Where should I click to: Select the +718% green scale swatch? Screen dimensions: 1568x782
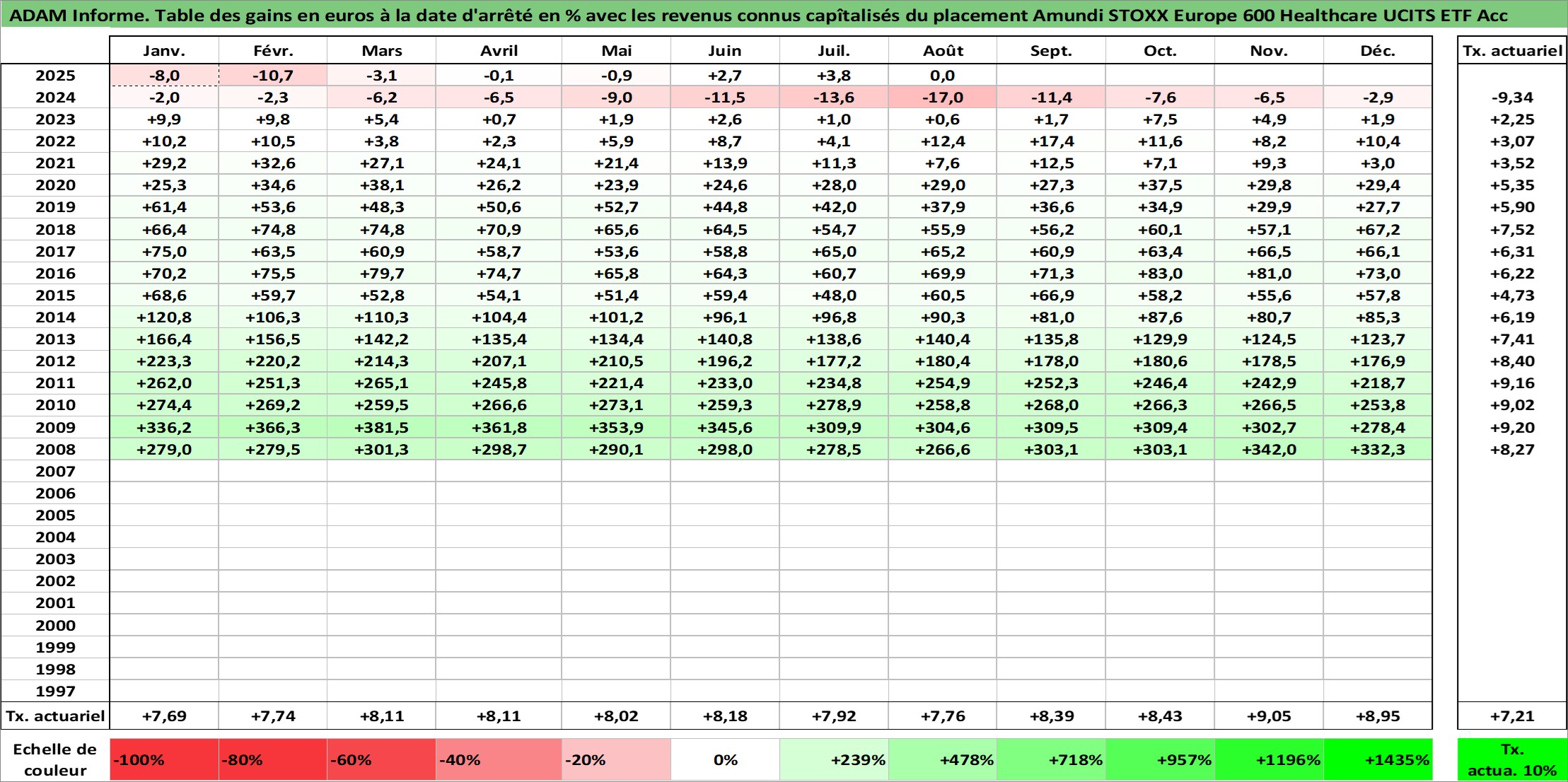click(x=1051, y=760)
